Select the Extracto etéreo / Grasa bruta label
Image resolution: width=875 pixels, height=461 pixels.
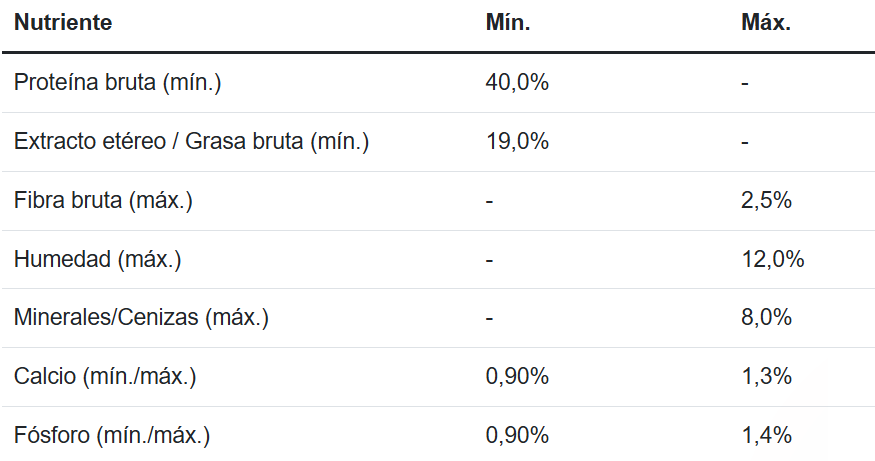191,142
